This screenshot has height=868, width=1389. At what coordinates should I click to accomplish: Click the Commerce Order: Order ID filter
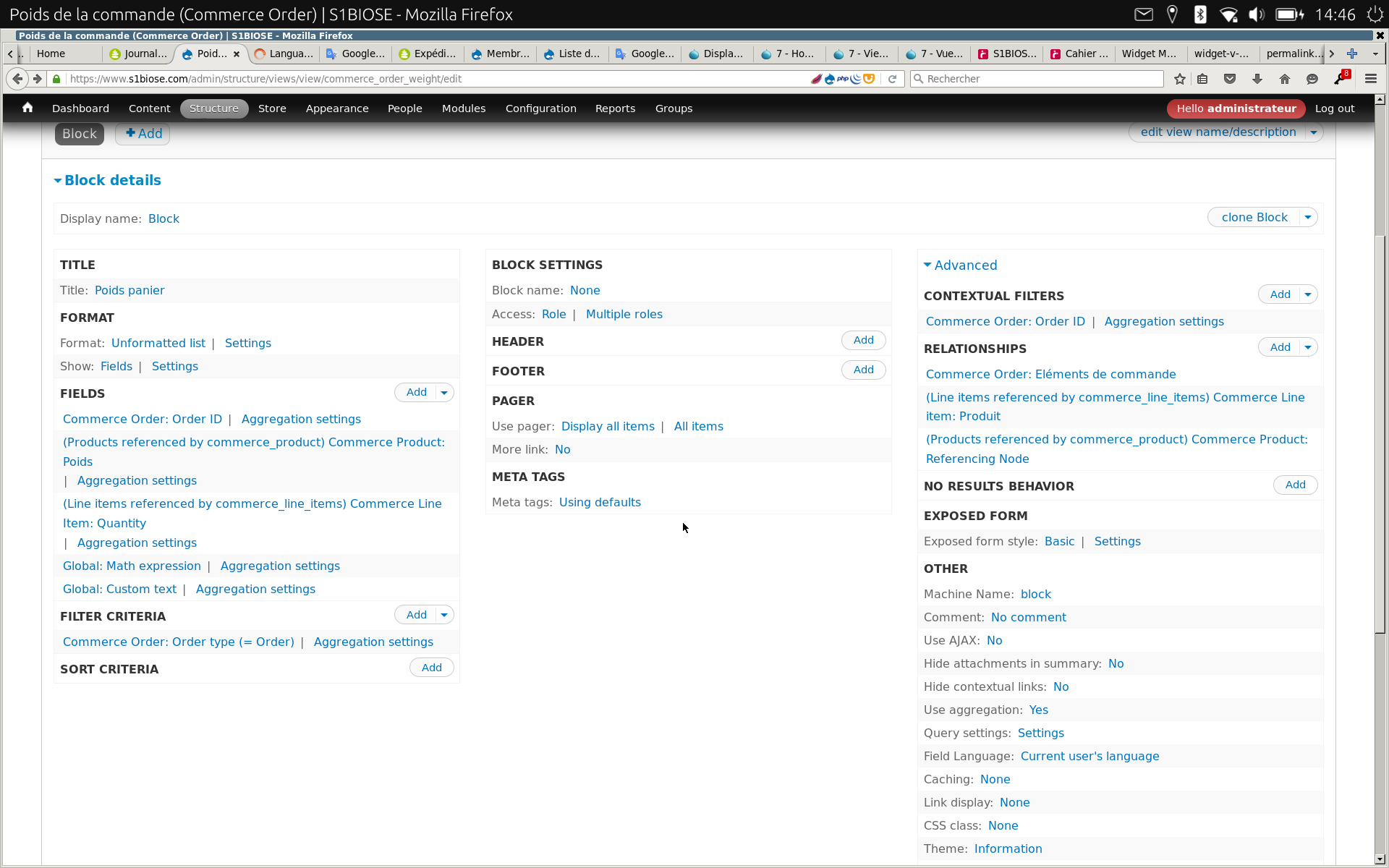click(1005, 321)
